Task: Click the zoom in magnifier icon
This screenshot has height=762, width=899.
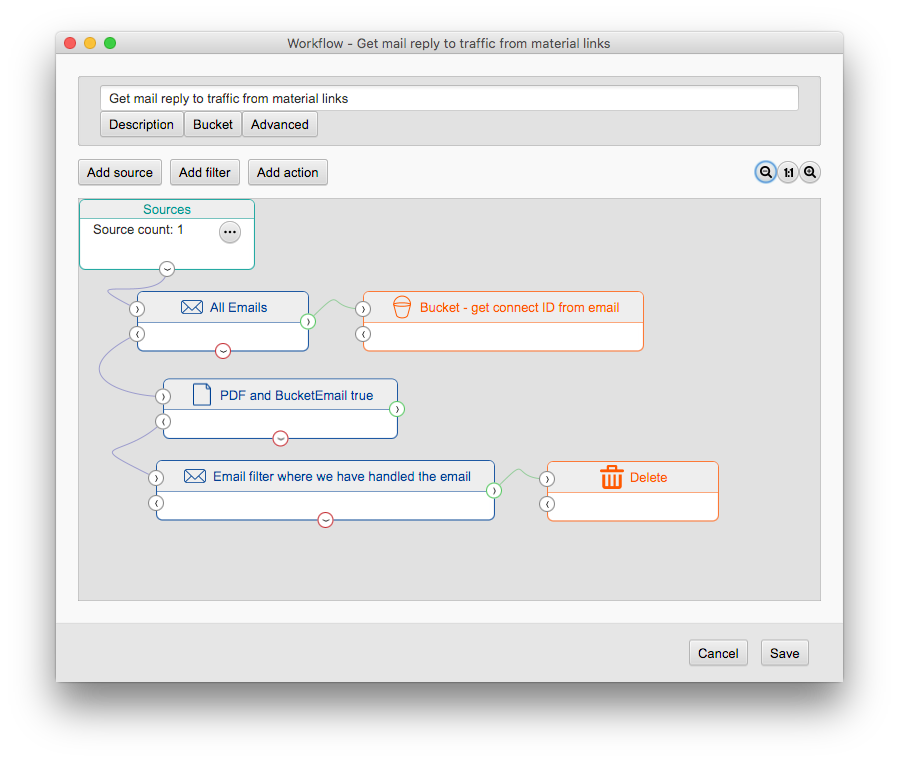Action: 810,172
